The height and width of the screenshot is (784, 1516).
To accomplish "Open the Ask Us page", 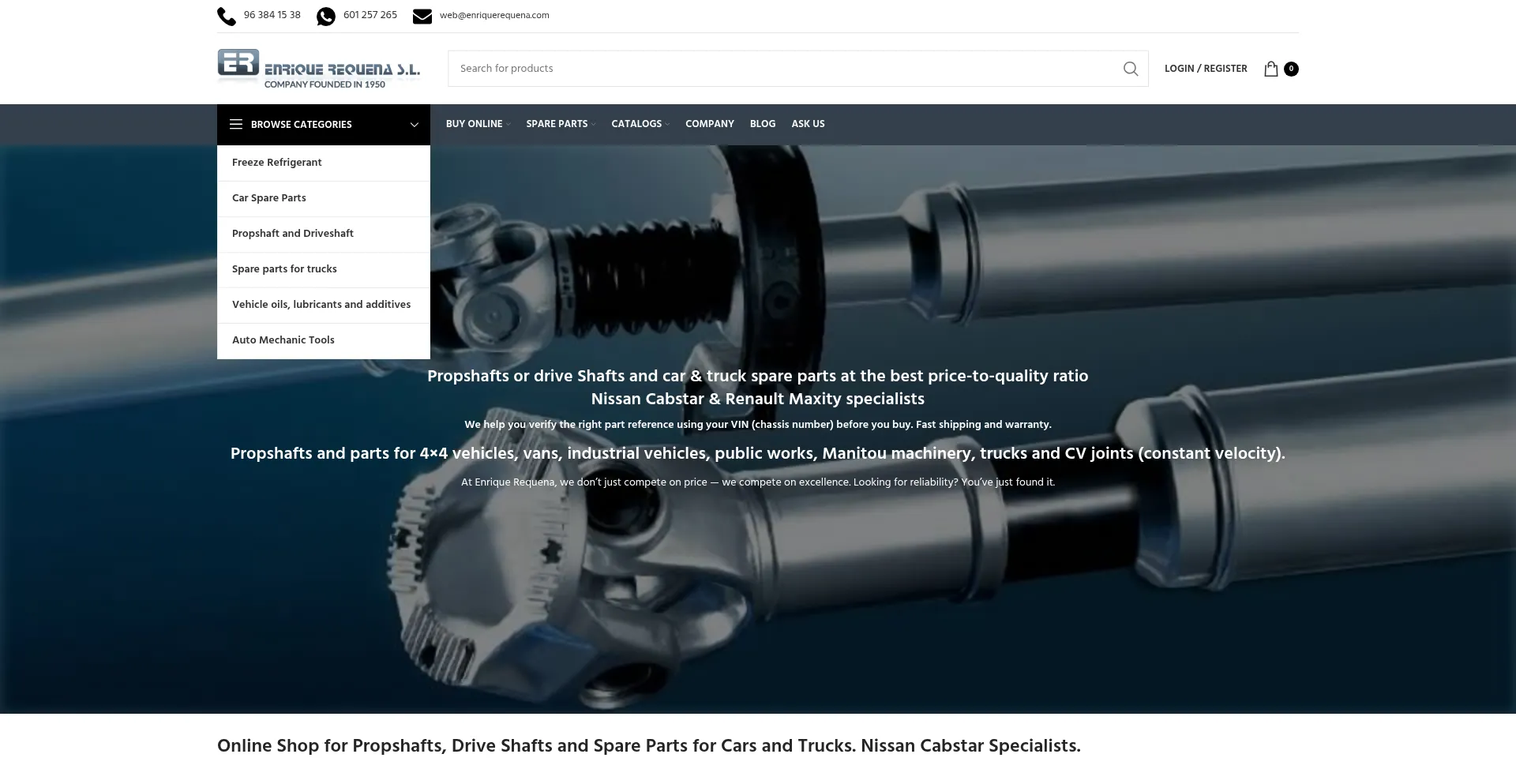I will tap(808, 124).
